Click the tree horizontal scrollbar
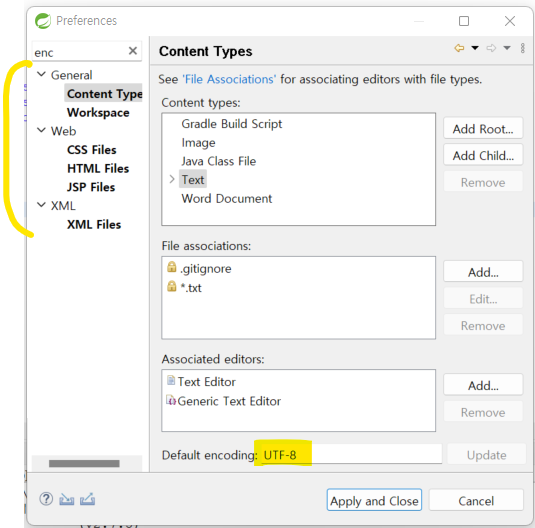 [x=84, y=463]
